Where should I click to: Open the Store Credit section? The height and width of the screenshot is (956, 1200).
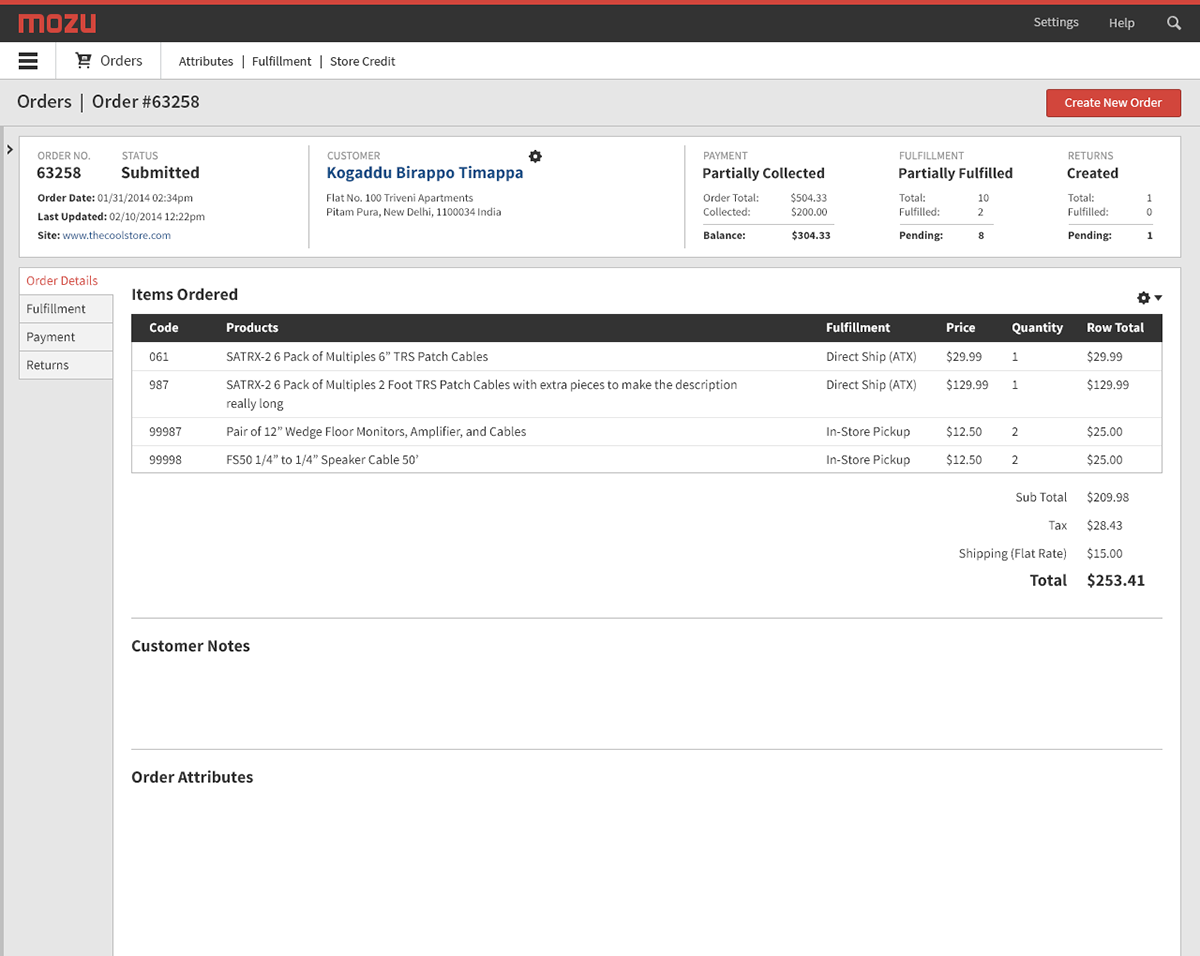pyautogui.click(x=363, y=61)
